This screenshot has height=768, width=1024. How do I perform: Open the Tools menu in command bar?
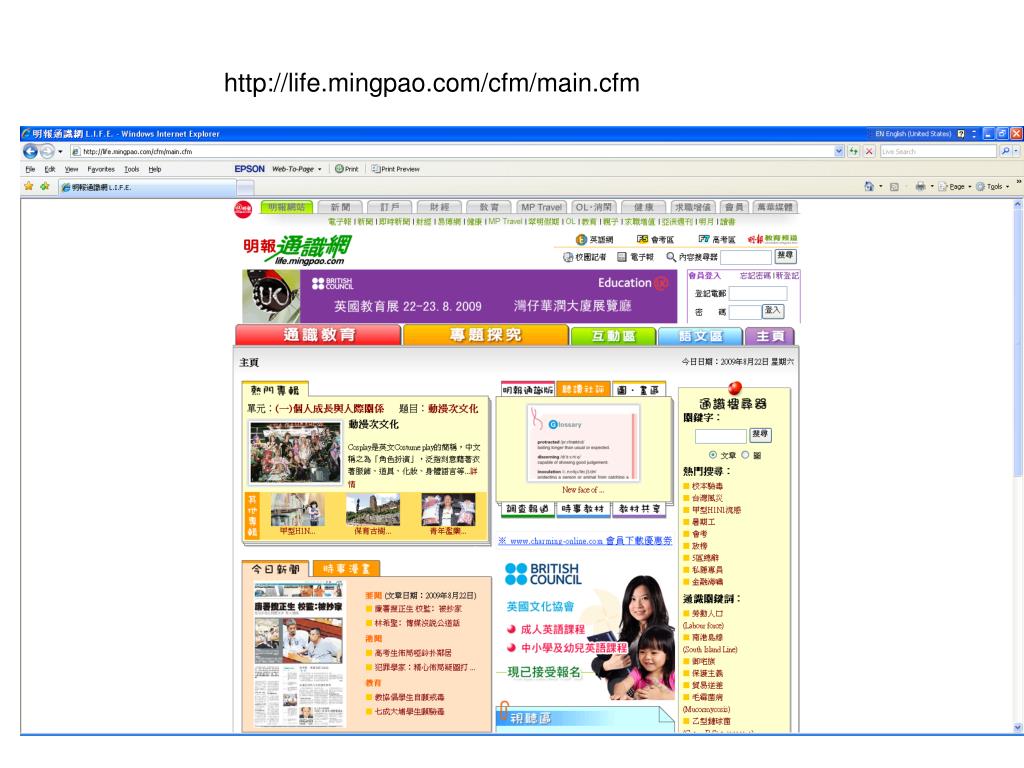[x=992, y=187]
